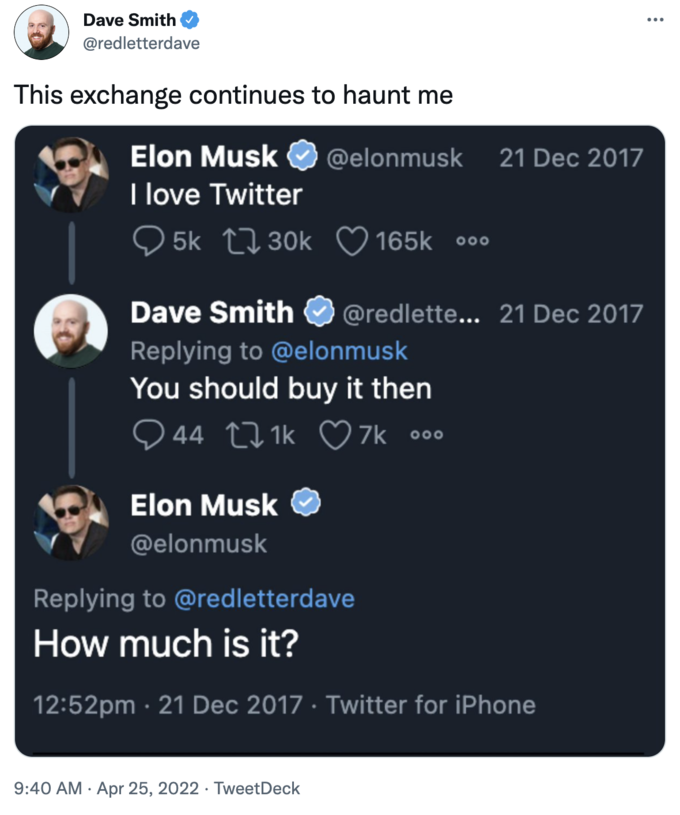
Task: Open the three-circle menu on "I love Twitter" tweet
Action: click(x=470, y=242)
